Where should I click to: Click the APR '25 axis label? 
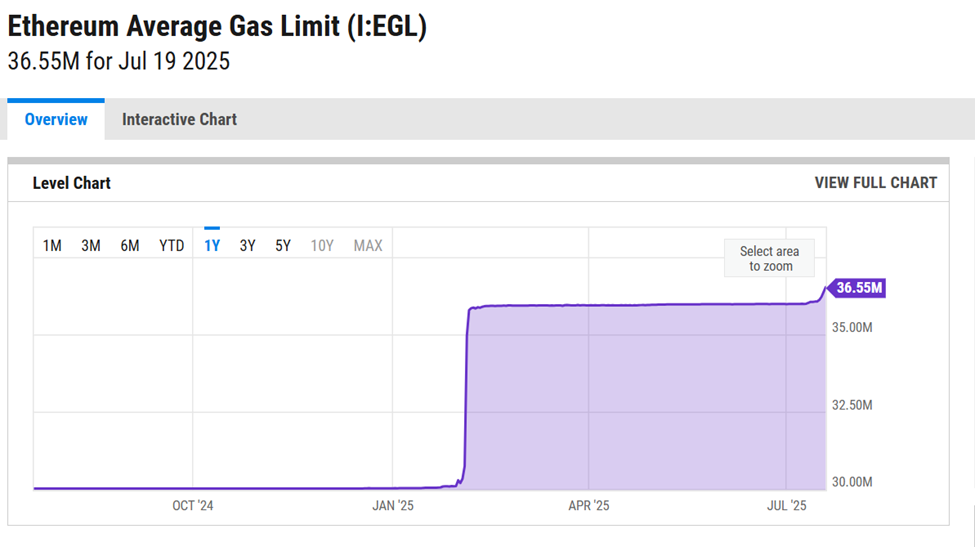589,506
